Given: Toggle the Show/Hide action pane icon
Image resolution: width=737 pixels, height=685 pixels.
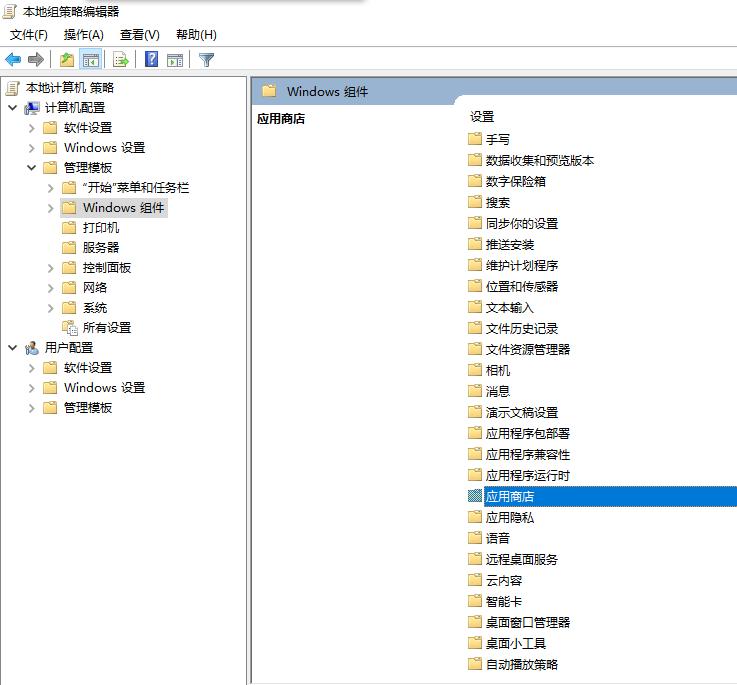Looking at the screenshot, I should [175, 60].
